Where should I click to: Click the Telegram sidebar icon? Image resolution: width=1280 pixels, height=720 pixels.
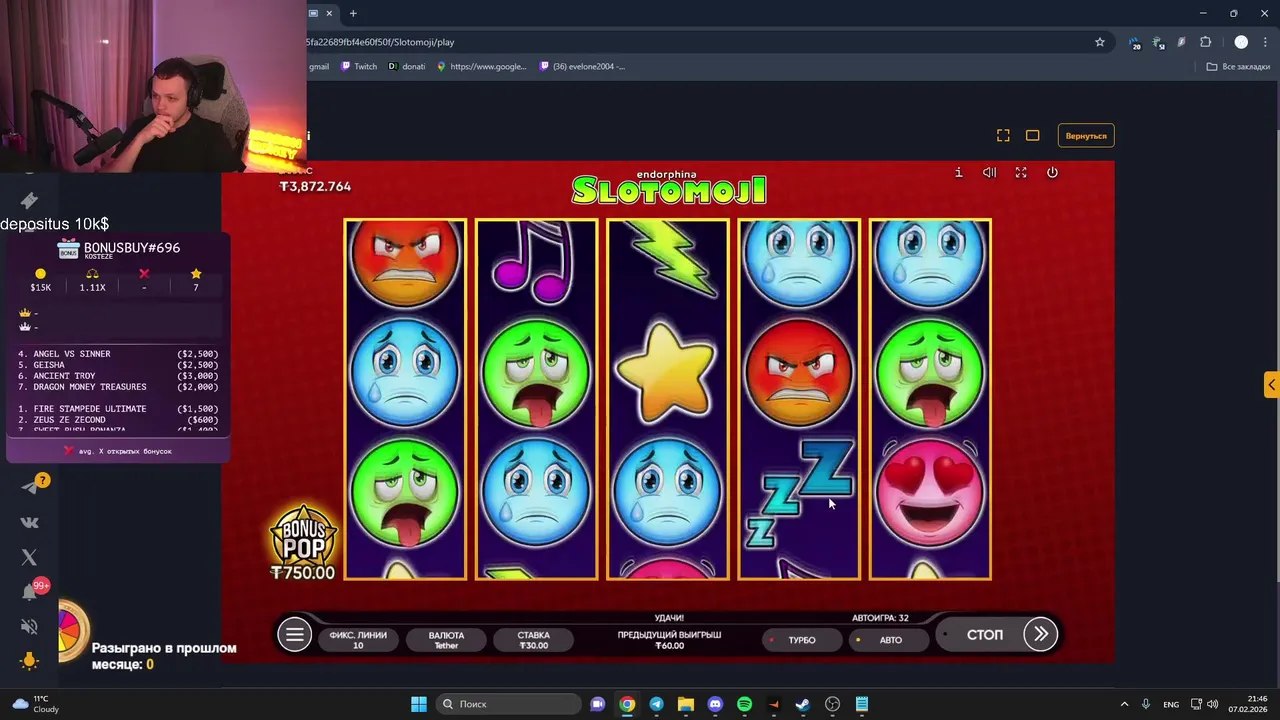pos(30,487)
